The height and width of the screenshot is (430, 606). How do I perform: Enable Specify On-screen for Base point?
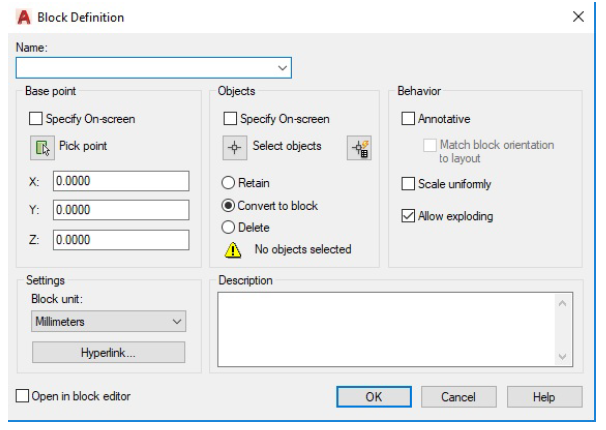click(37, 119)
